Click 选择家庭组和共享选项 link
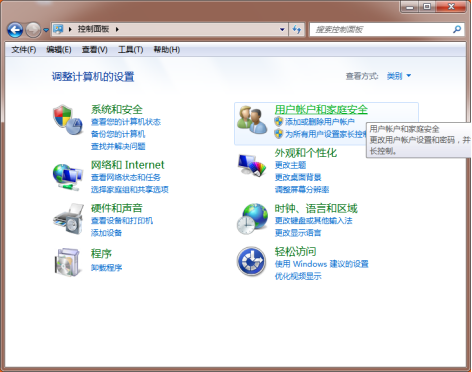This screenshot has width=472, height=372. [130, 190]
